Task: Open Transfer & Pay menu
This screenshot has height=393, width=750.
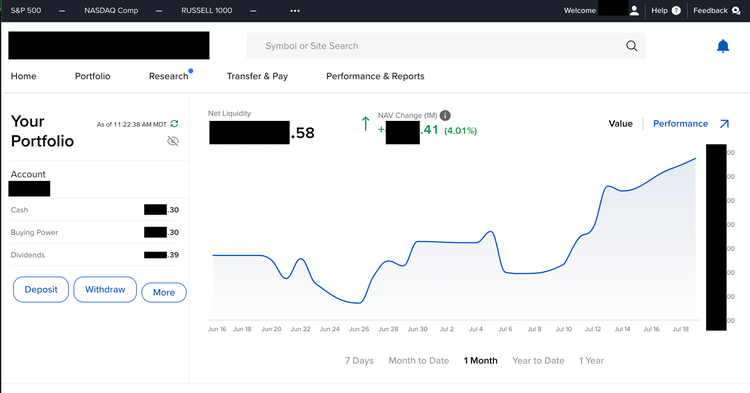Action: (x=257, y=76)
